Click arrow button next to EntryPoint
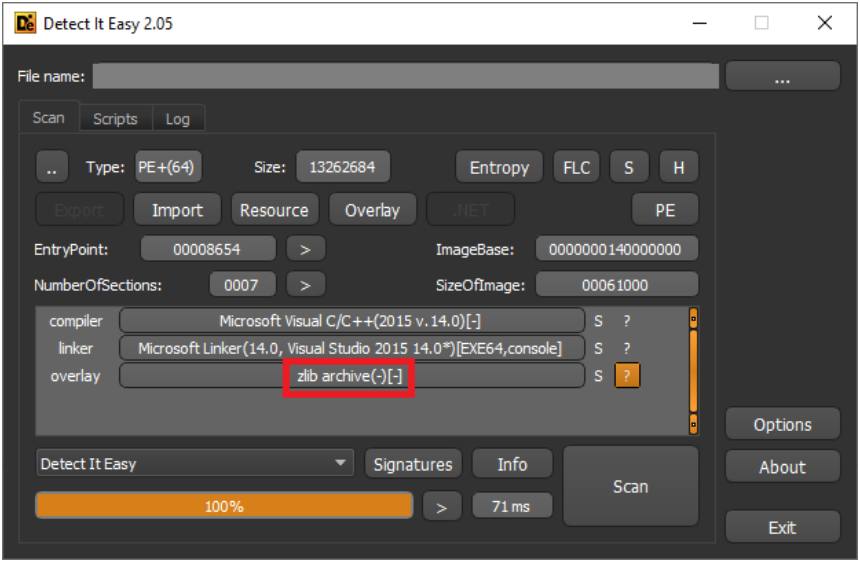Image resolution: width=860 pixels, height=562 pixels. pos(305,249)
